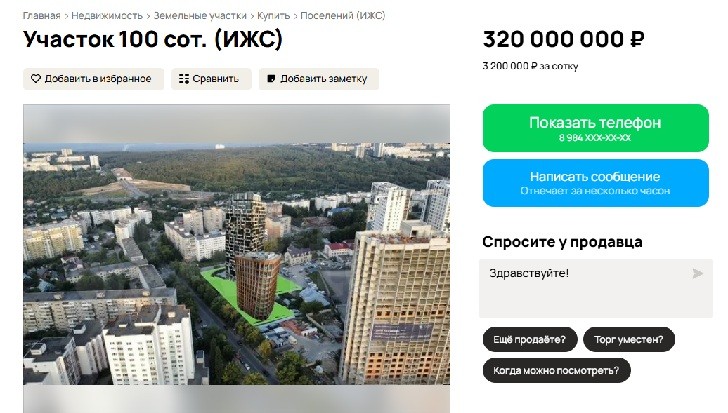The image size is (728, 413).
Task: Click Добавить заметку button
Action: [x=319, y=79]
